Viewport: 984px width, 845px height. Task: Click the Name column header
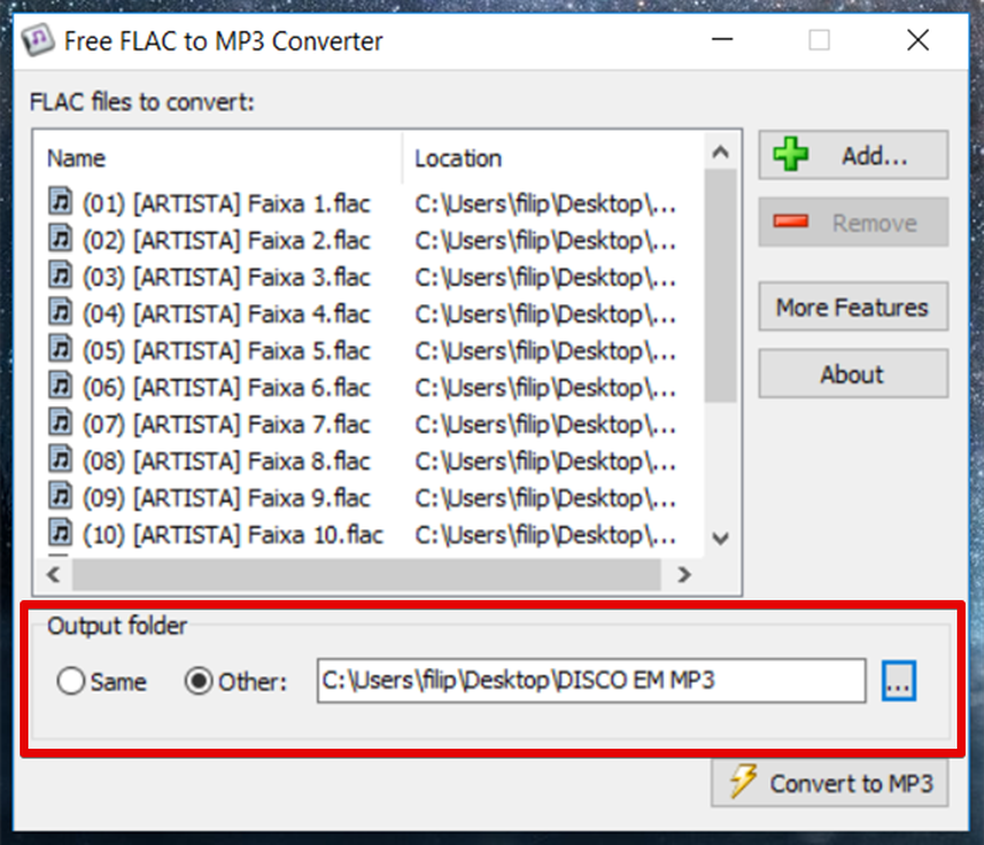(217, 158)
